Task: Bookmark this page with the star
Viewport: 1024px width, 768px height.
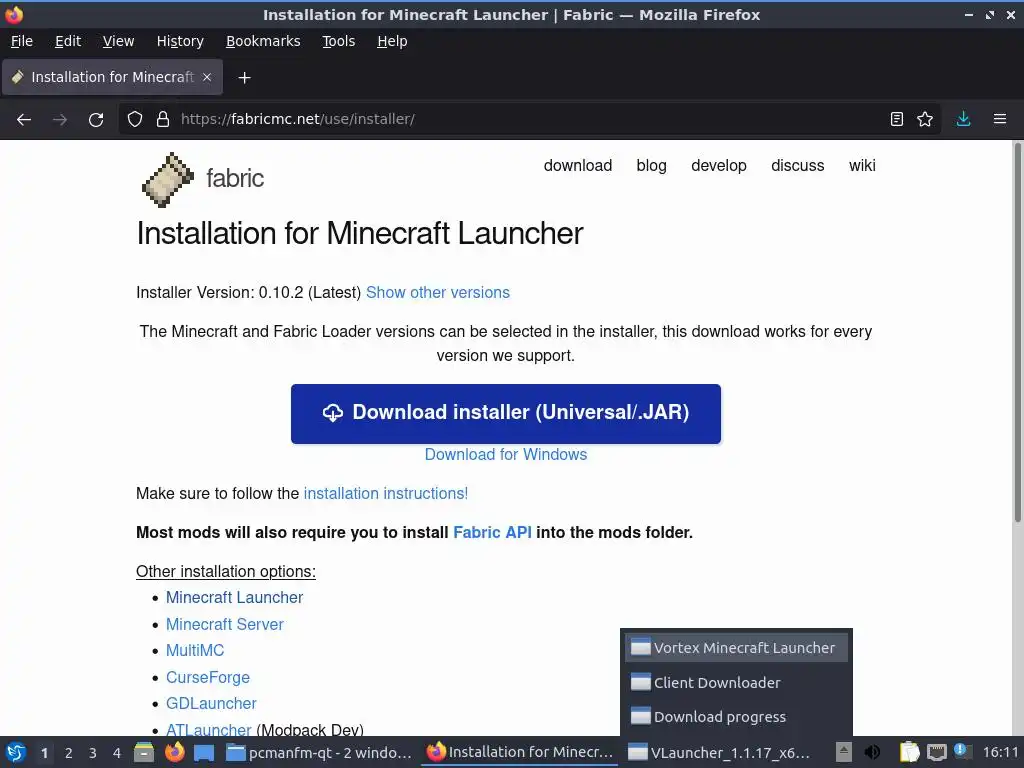Action: (x=925, y=119)
